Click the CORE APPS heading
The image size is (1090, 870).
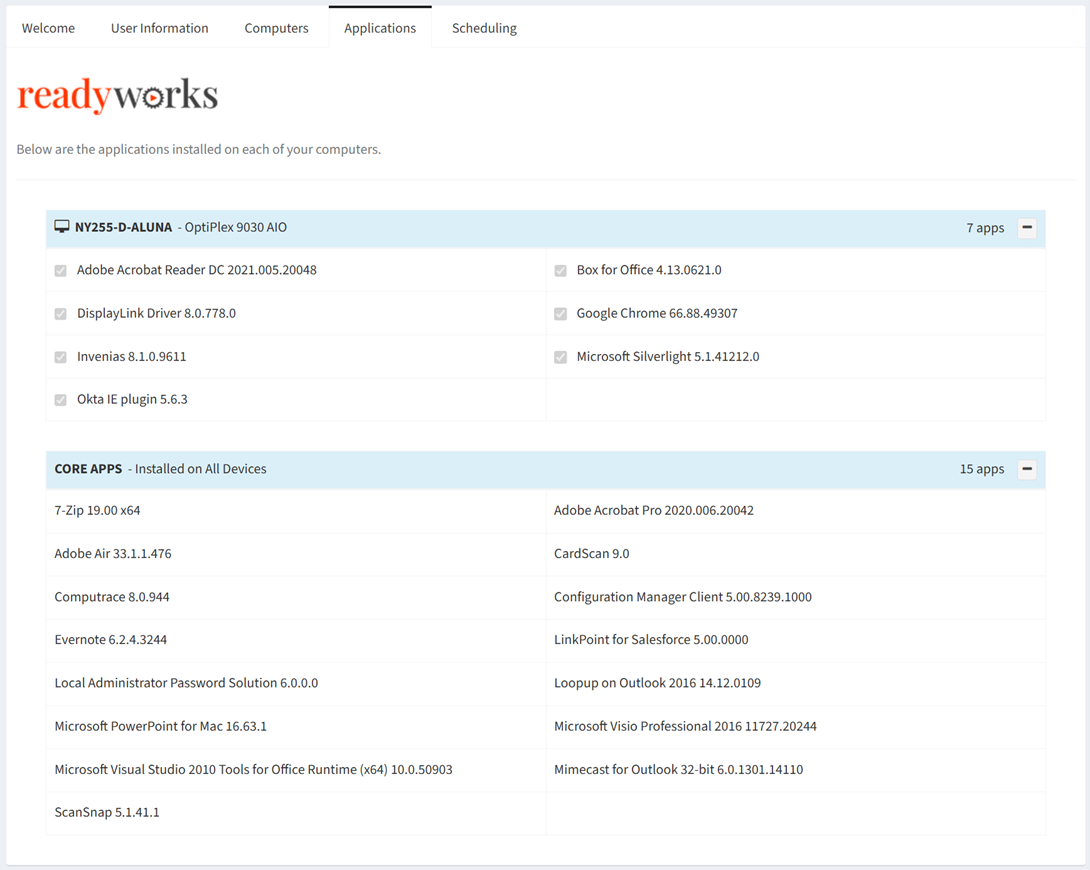88,469
